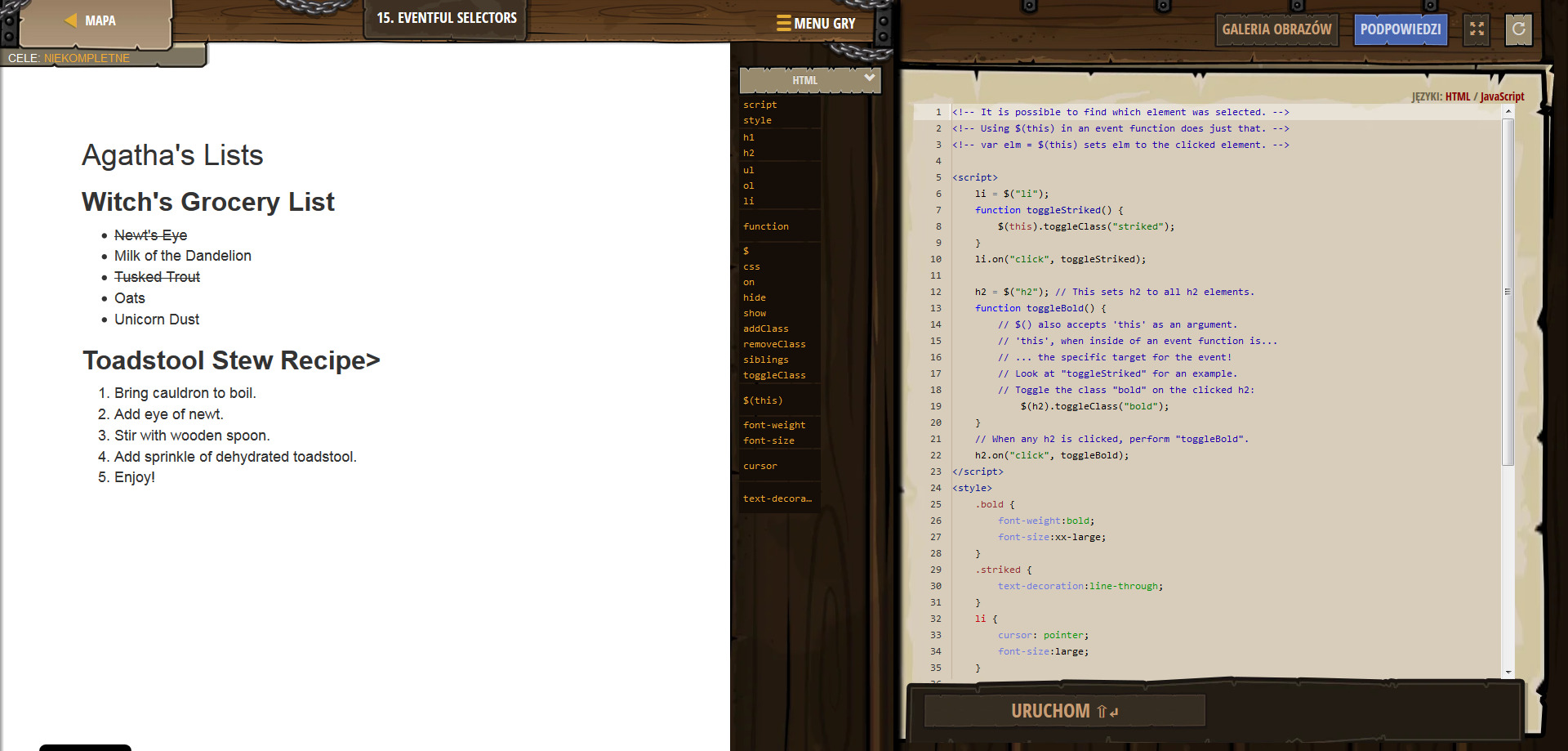Image resolution: width=1568 pixels, height=751 pixels.
Task: Select the 'function' palette entry
Action: point(766,226)
